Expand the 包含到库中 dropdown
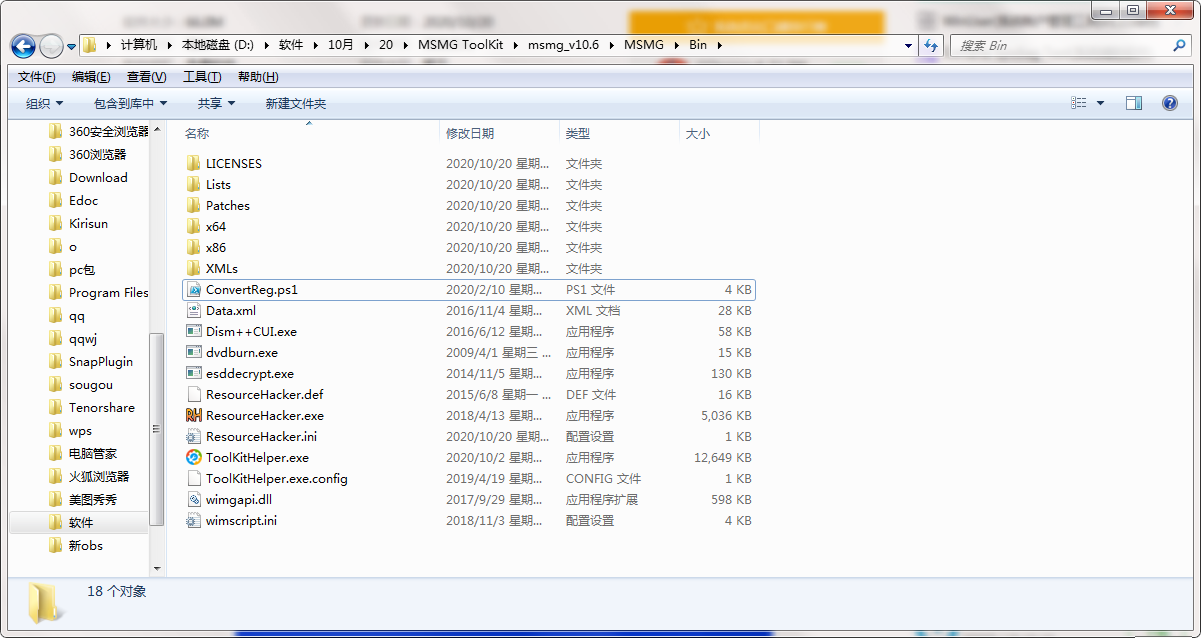This screenshot has width=1201, height=638. pos(131,103)
